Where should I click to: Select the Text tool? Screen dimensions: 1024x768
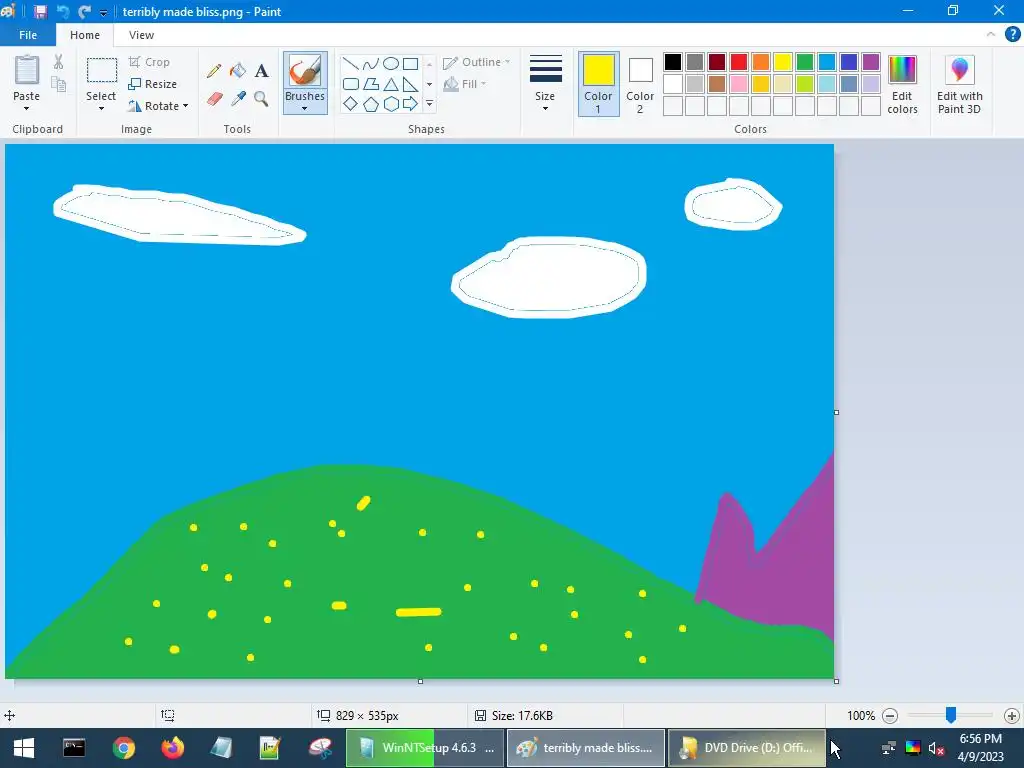[x=261, y=71]
